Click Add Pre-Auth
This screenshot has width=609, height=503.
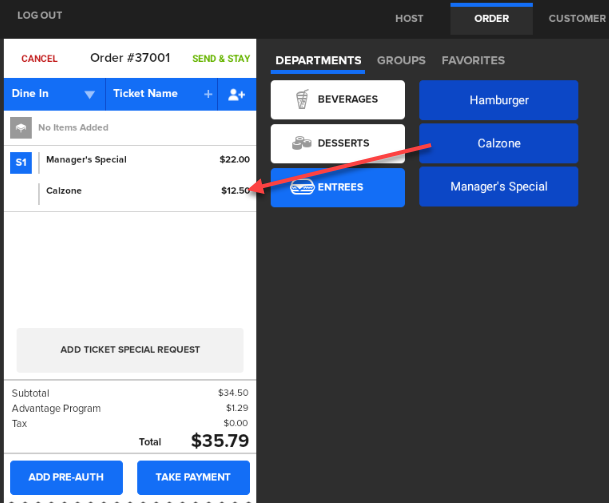pyautogui.click(x=66, y=477)
